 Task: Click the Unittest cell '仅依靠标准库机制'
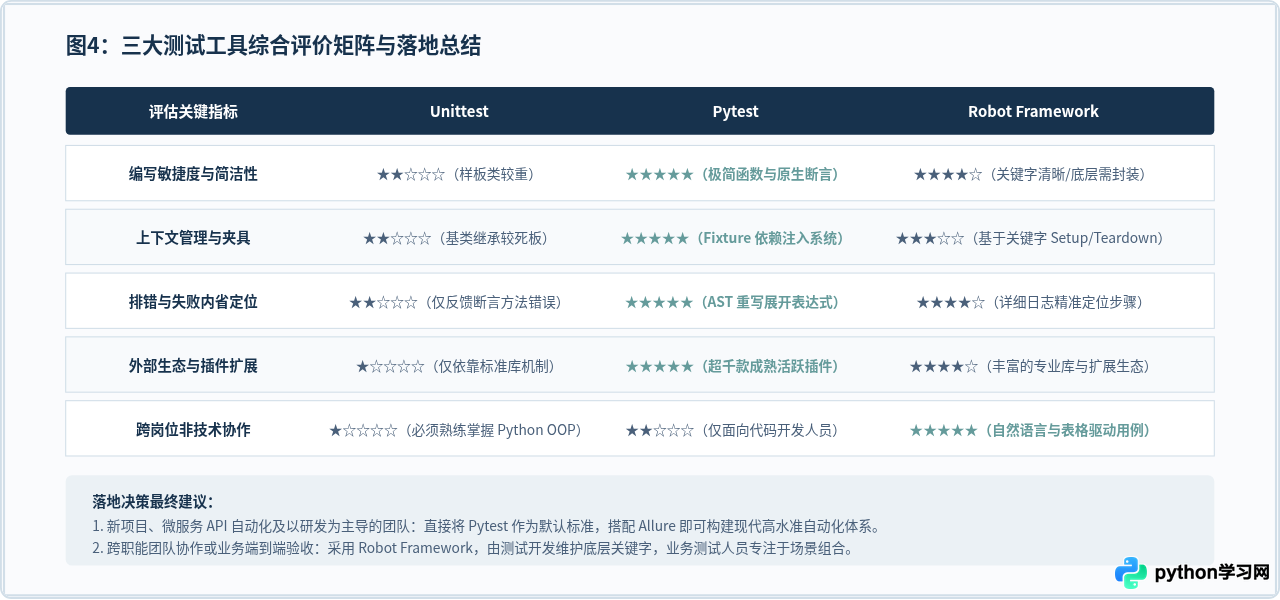pyautogui.click(x=459, y=366)
